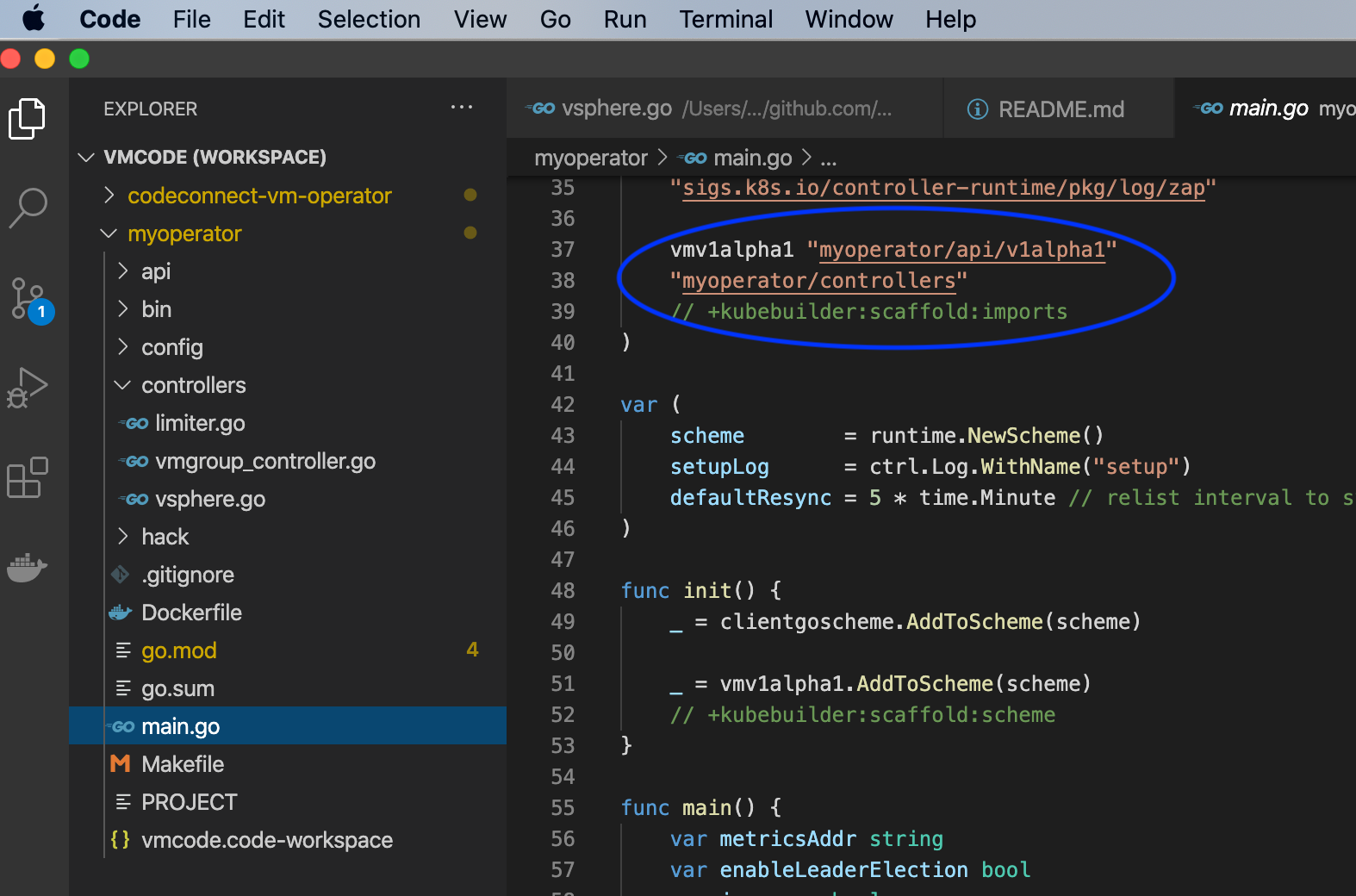The width and height of the screenshot is (1356, 896).
Task: Open vmgroup_controller.go in the explorer
Action: pyautogui.click(x=265, y=461)
